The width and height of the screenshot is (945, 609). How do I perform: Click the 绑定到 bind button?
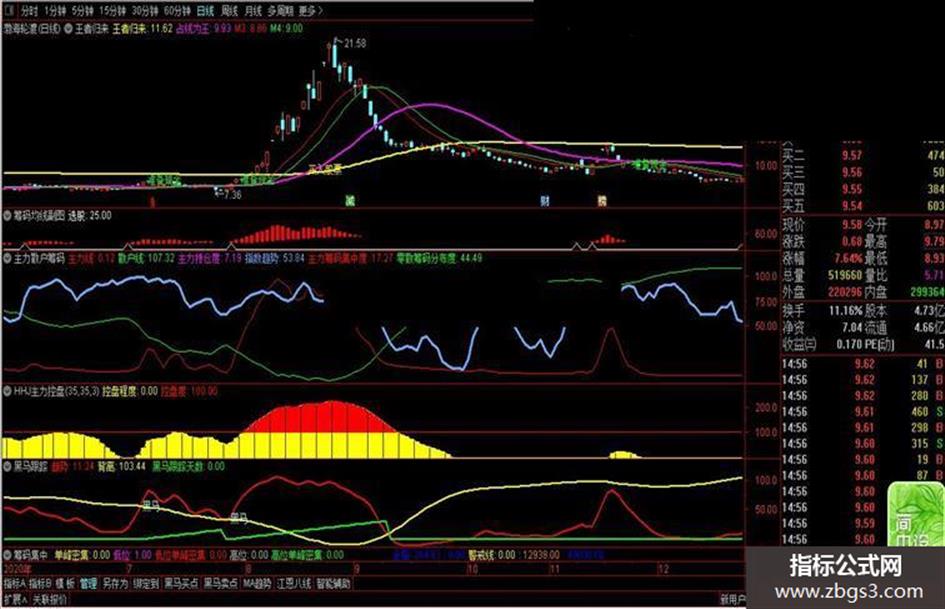(x=146, y=583)
